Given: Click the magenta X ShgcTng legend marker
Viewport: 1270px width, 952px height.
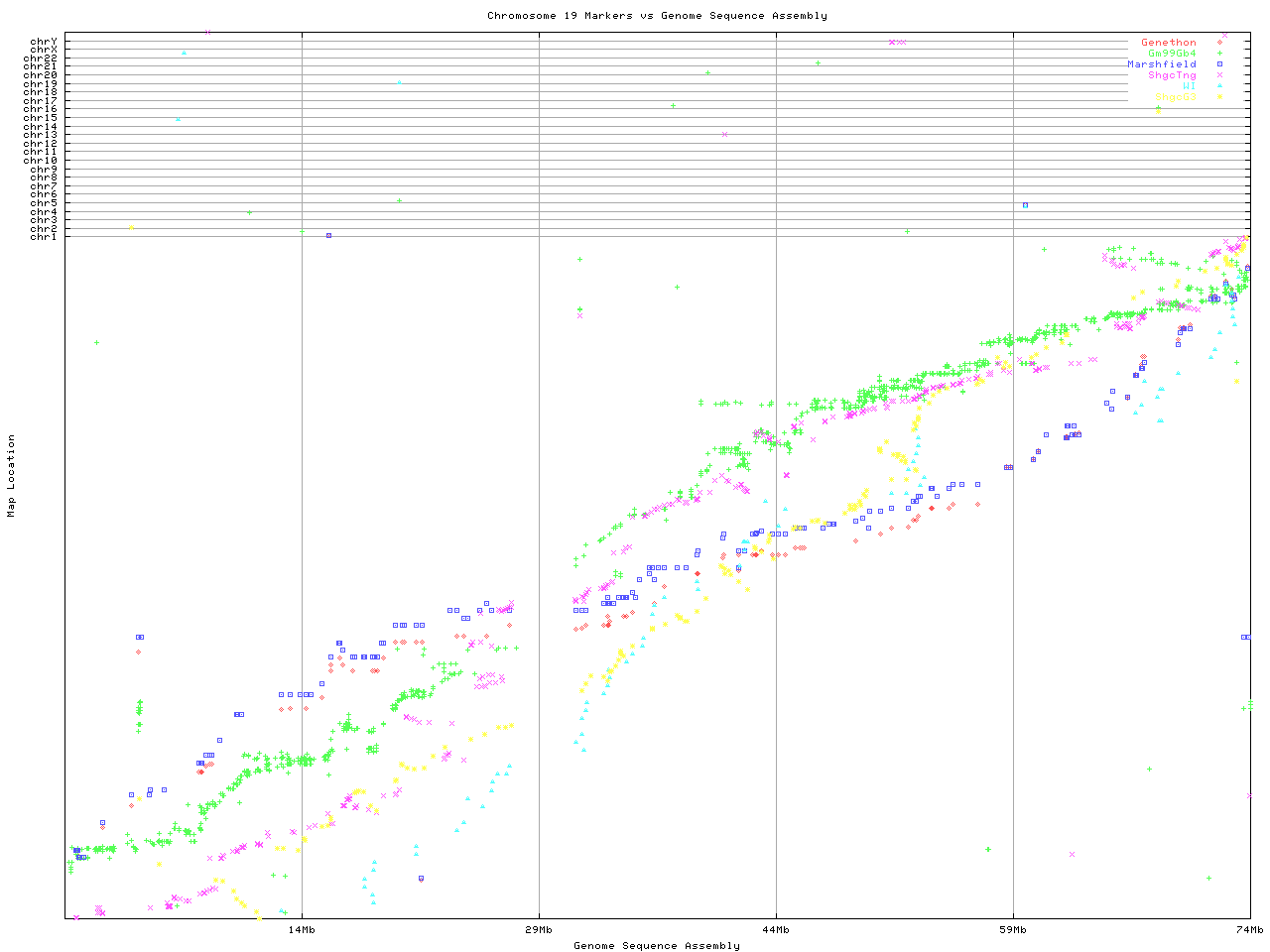Looking at the screenshot, I should coord(1219,75).
